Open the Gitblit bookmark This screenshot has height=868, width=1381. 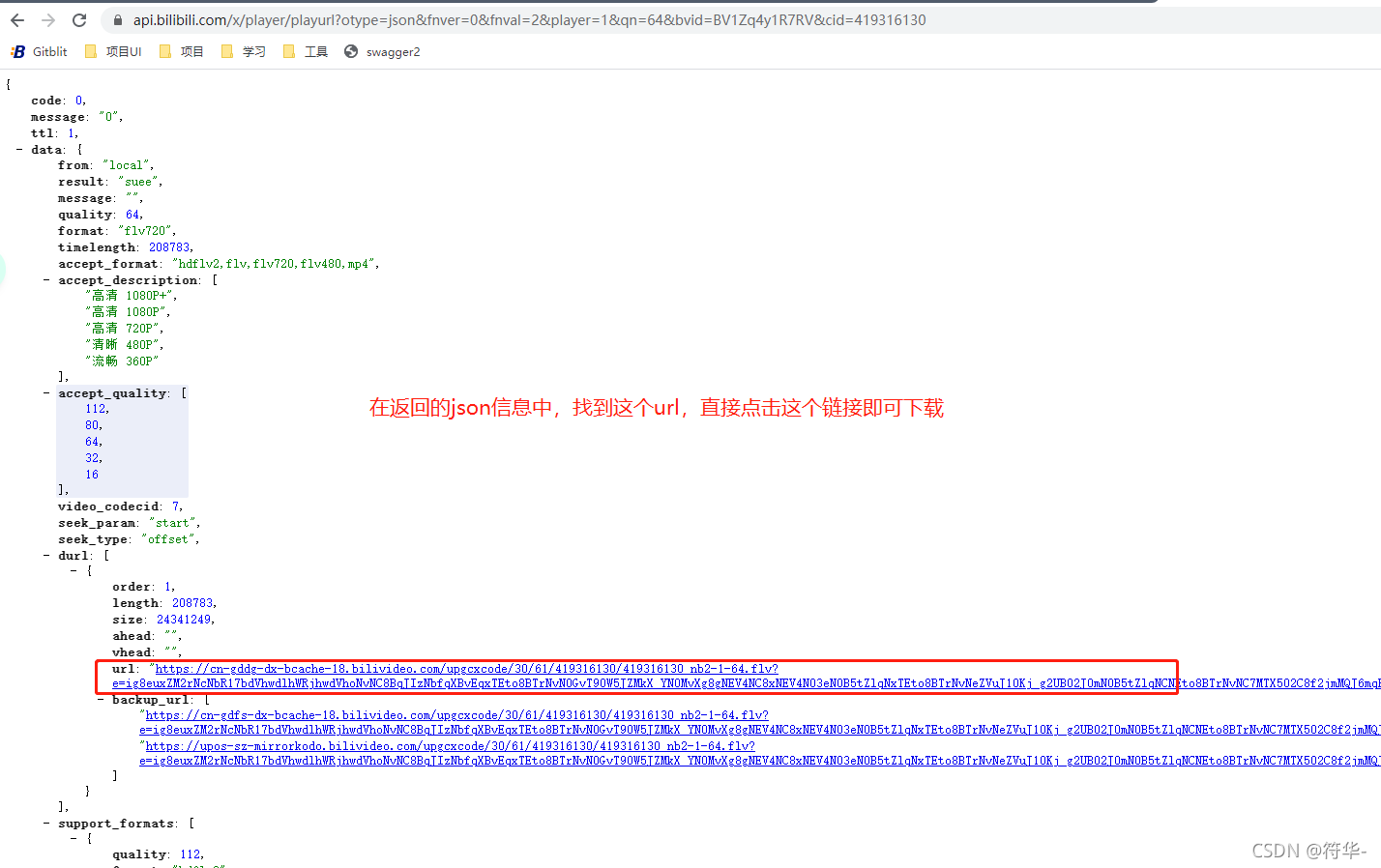tap(40, 52)
